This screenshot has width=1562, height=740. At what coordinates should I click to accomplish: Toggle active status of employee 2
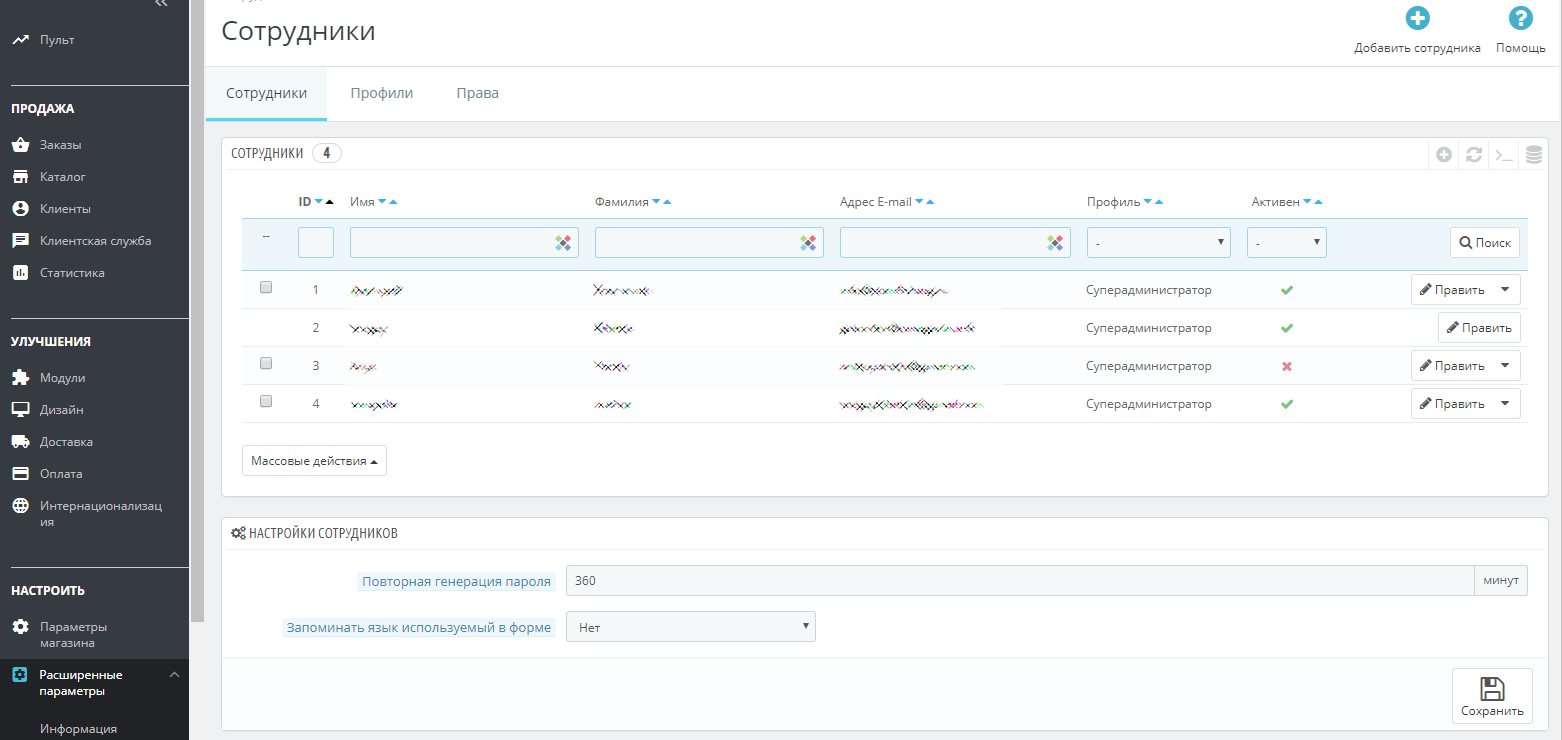click(x=1287, y=328)
